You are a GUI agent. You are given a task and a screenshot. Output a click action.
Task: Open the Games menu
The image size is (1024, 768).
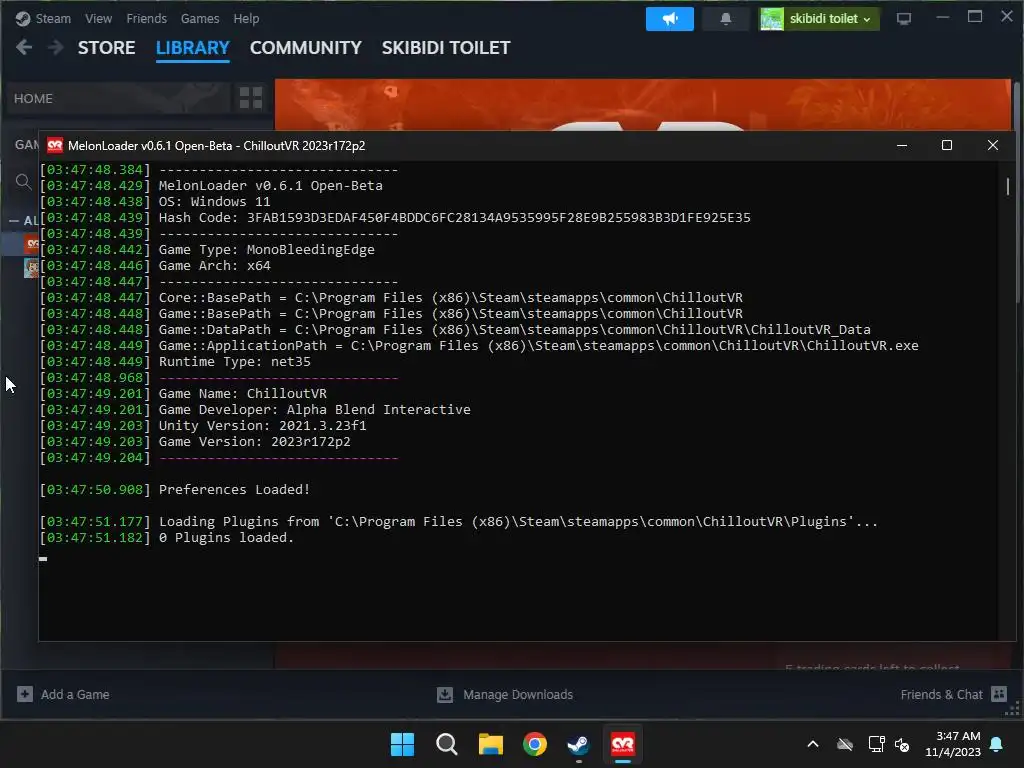200,18
